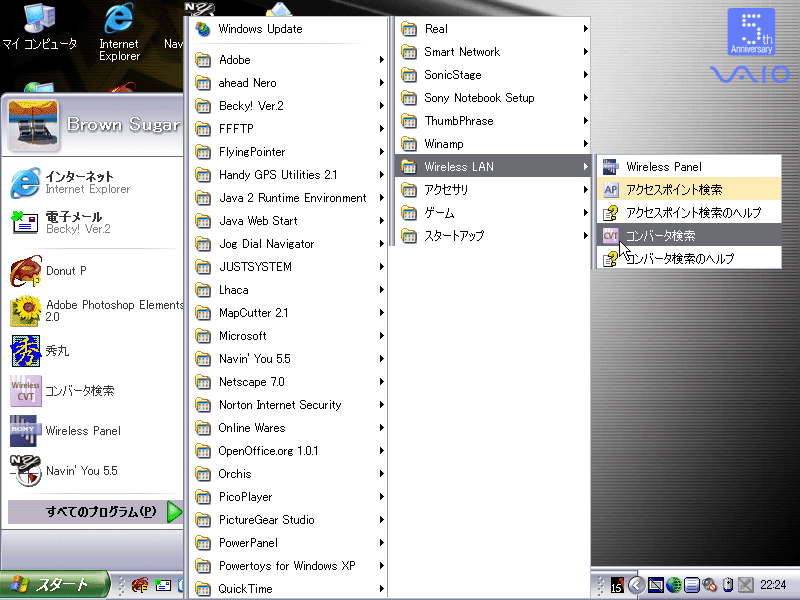
Task: Expand the Microsoft submenu arrow
Action: tap(382, 336)
